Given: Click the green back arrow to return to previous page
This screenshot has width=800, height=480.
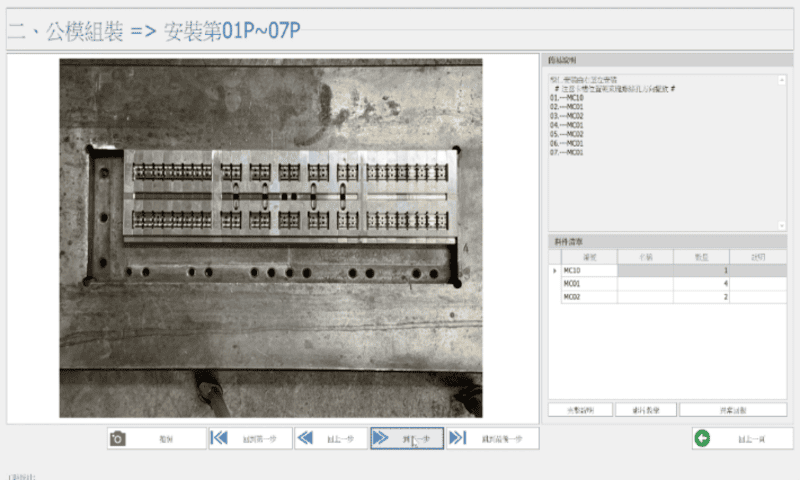Looking at the screenshot, I should pos(703,438).
